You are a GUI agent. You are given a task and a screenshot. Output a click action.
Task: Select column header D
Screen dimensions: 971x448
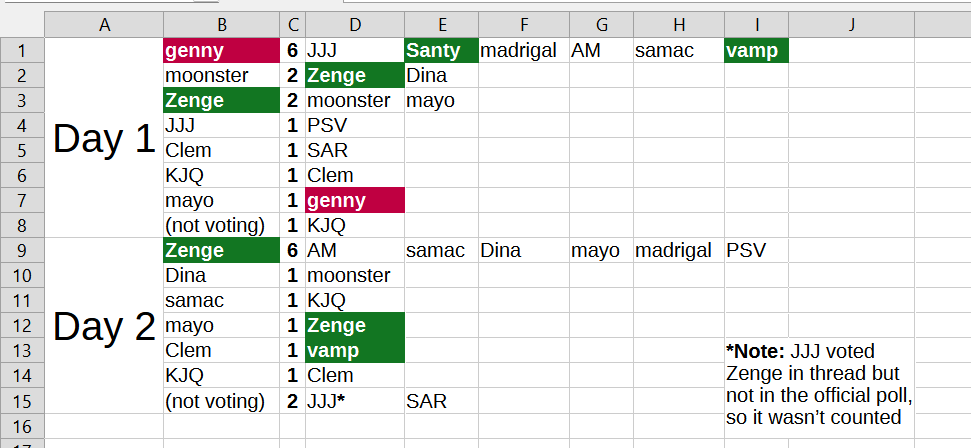pyautogui.click(x=355, y=25)
